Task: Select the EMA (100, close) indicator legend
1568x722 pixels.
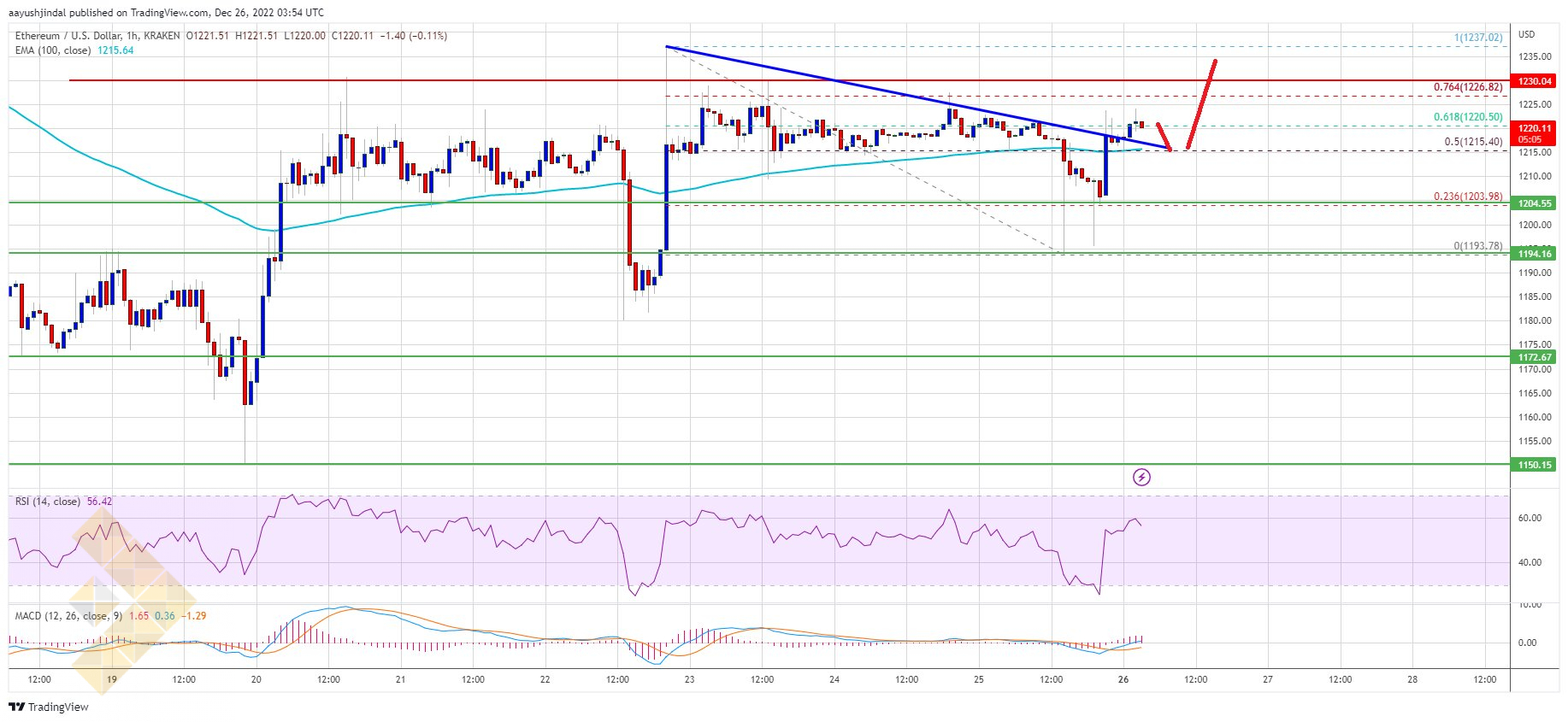Action: click(74, 50)
